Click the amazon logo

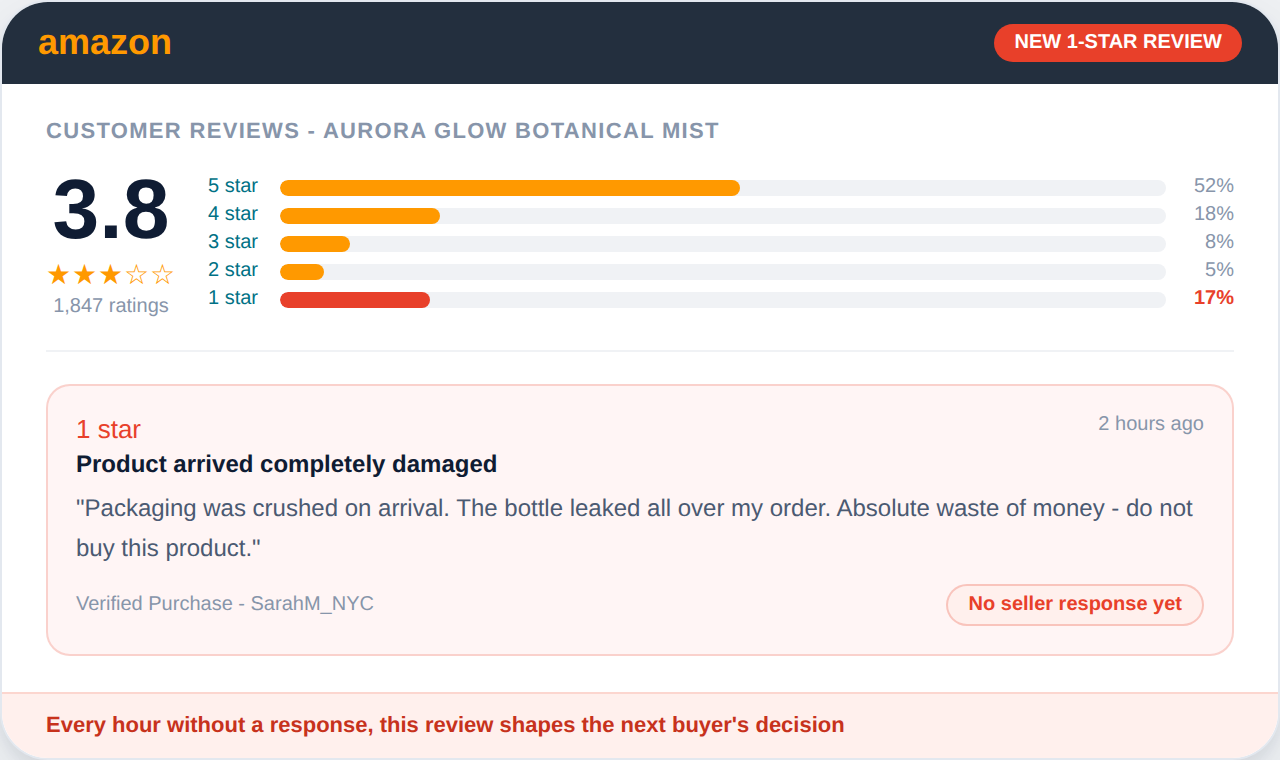(x=105, y=43)
